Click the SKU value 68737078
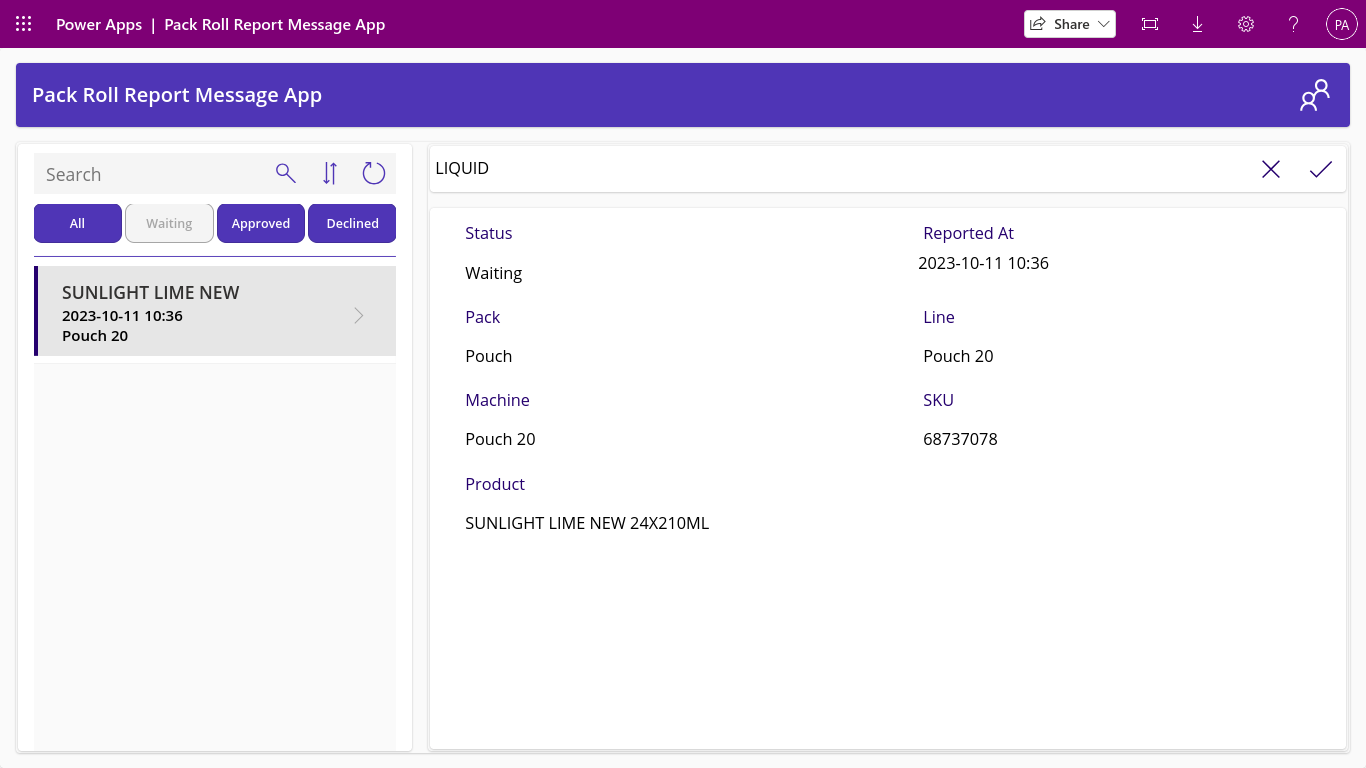Image resolution: width=1366 pixels, height=768 pixels. click(x=960, y=439)
